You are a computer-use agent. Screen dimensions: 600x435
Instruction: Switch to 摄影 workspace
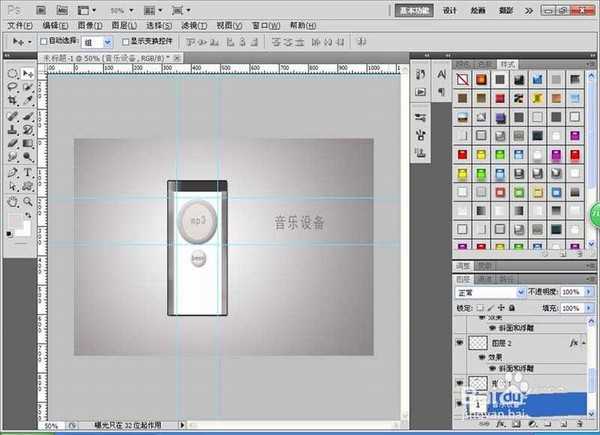[505, 10]
